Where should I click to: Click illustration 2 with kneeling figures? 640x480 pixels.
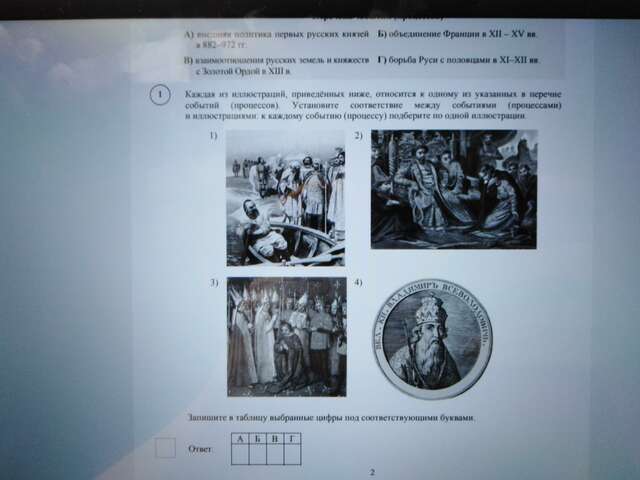[453, 189]
